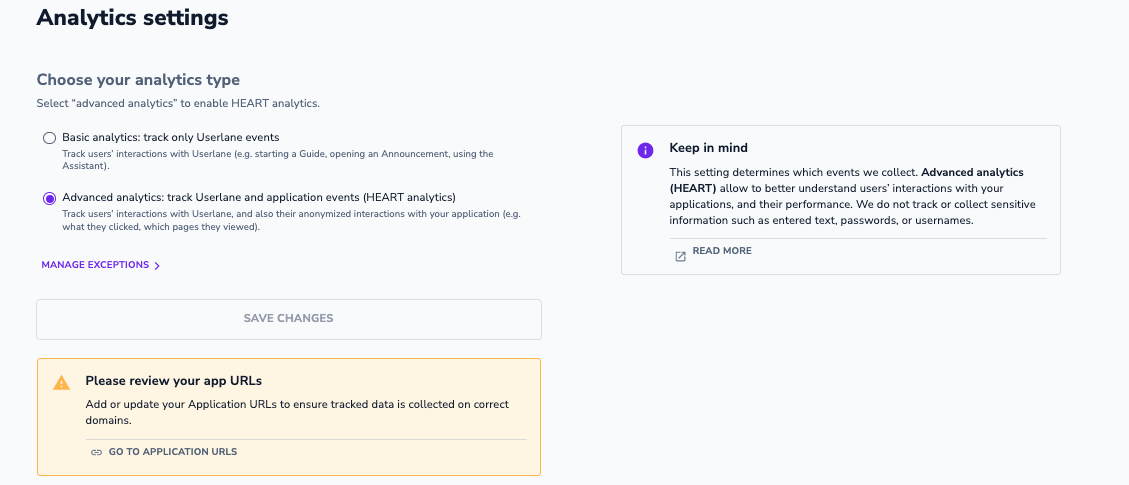The width and height of the screenshot is (1129, 485).
Task: Select the Advanced analytics radio button
Action: pyautogui.click(x=49, y=198)
